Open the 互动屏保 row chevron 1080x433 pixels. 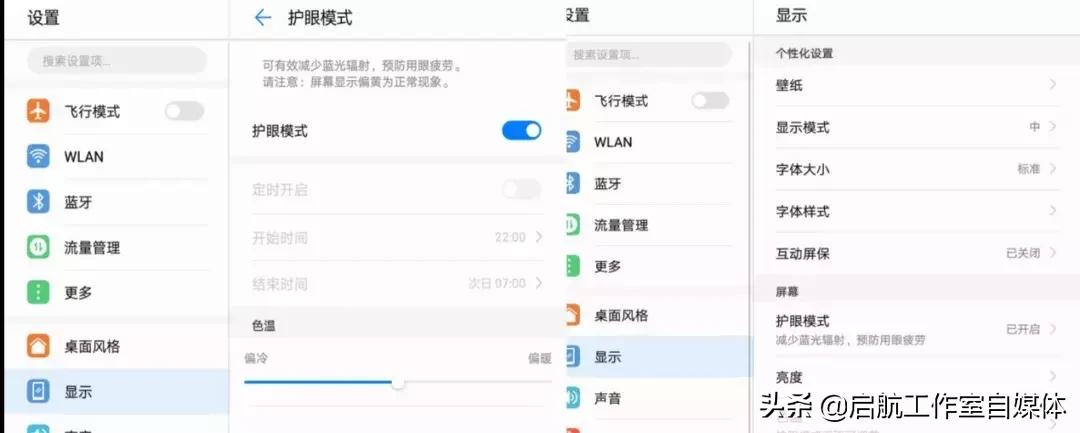pos(1053,253)
